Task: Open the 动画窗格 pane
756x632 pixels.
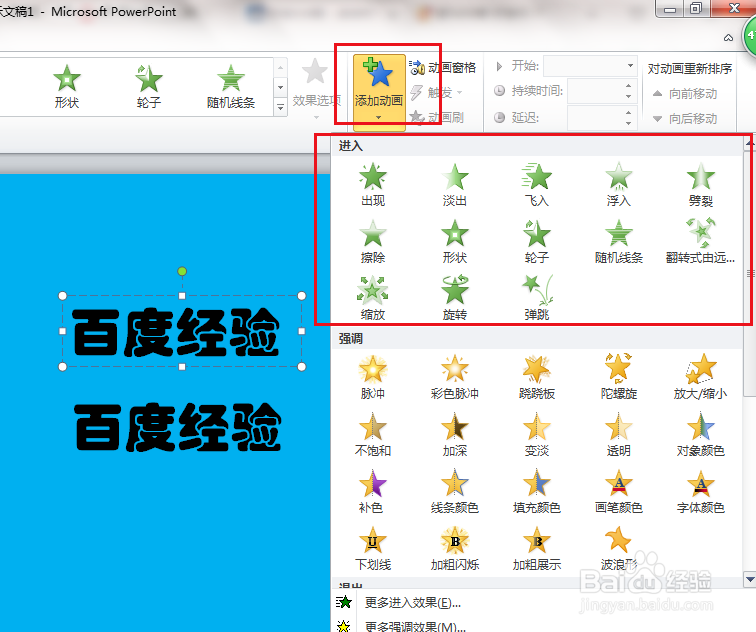Action: pyautogui.click(x=443, y=67)
